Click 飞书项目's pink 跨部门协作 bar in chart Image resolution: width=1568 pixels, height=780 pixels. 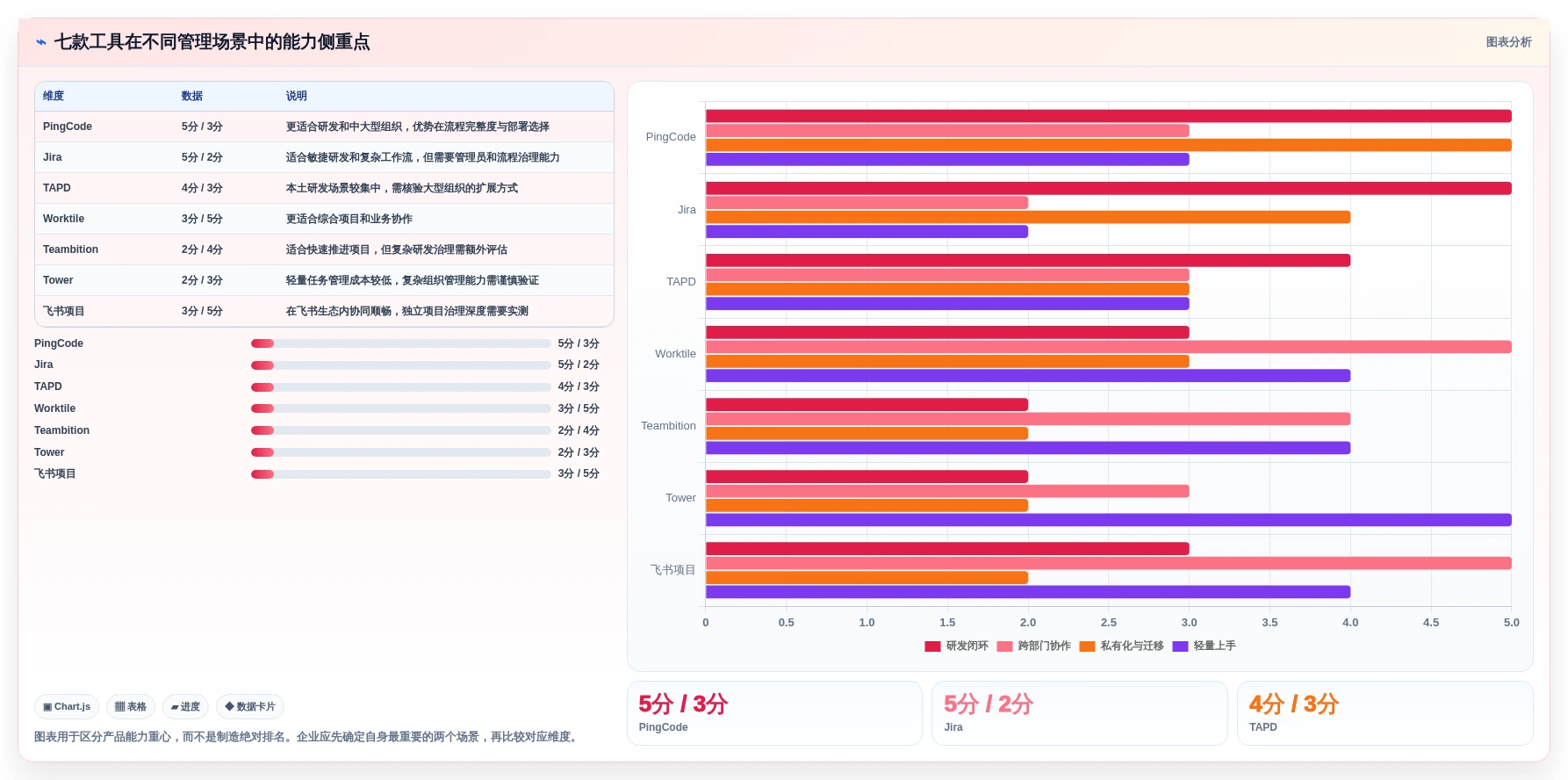point(1108,563)
